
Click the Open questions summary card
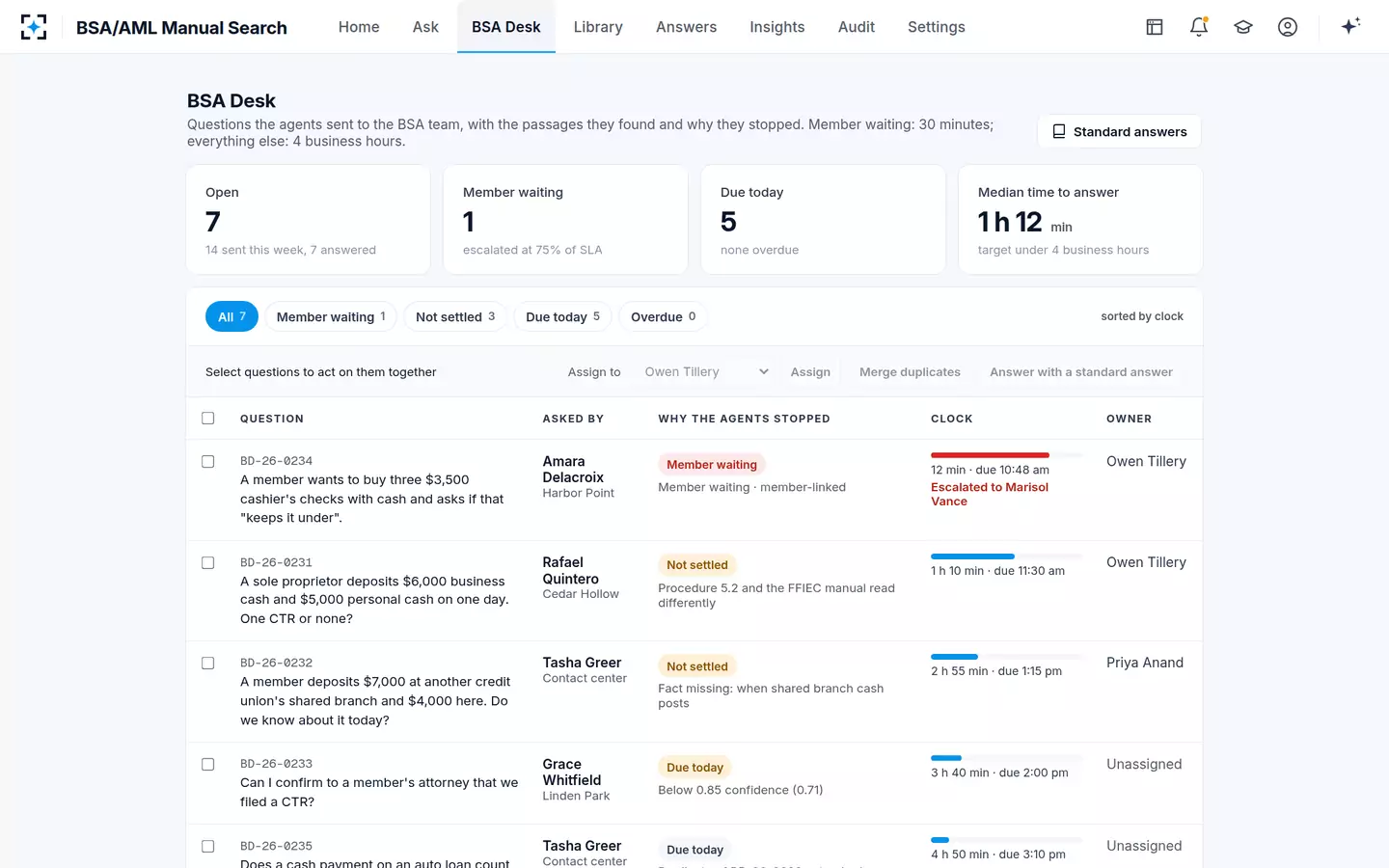309,220
